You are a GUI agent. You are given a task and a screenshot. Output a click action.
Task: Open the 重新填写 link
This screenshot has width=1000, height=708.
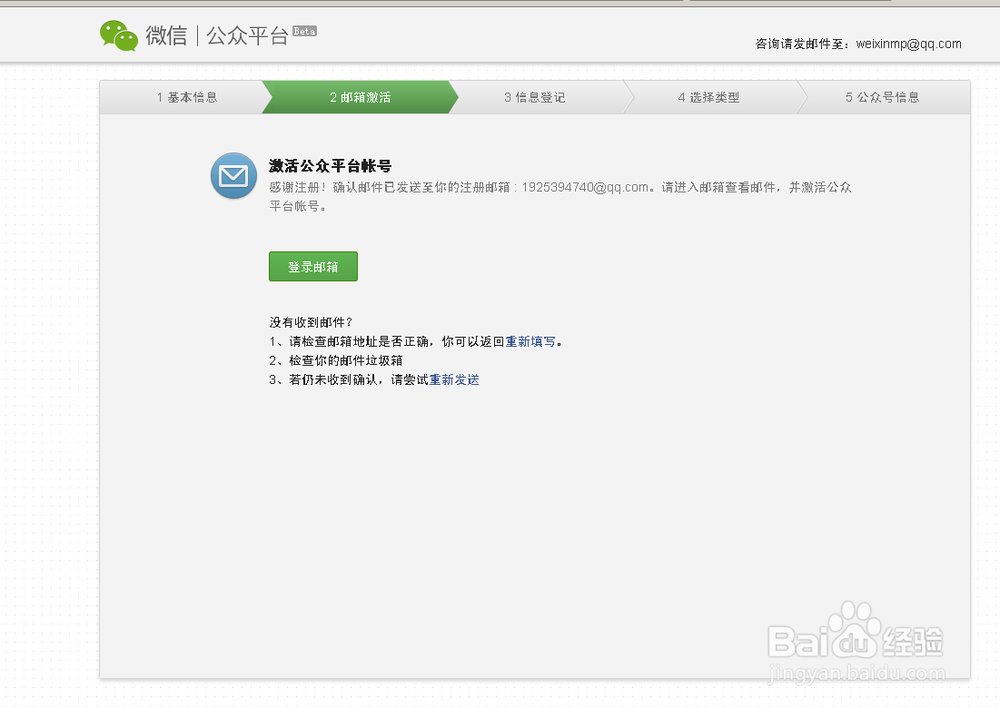pos(531,341)
